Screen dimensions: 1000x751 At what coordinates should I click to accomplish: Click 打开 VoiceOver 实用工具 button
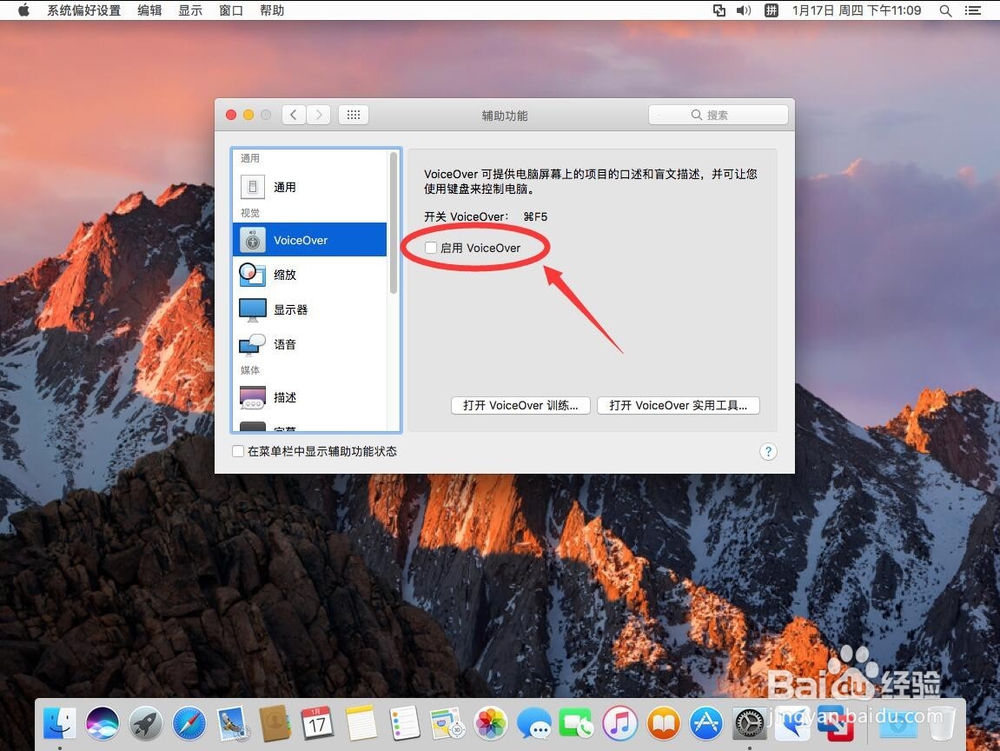point(678,405)
